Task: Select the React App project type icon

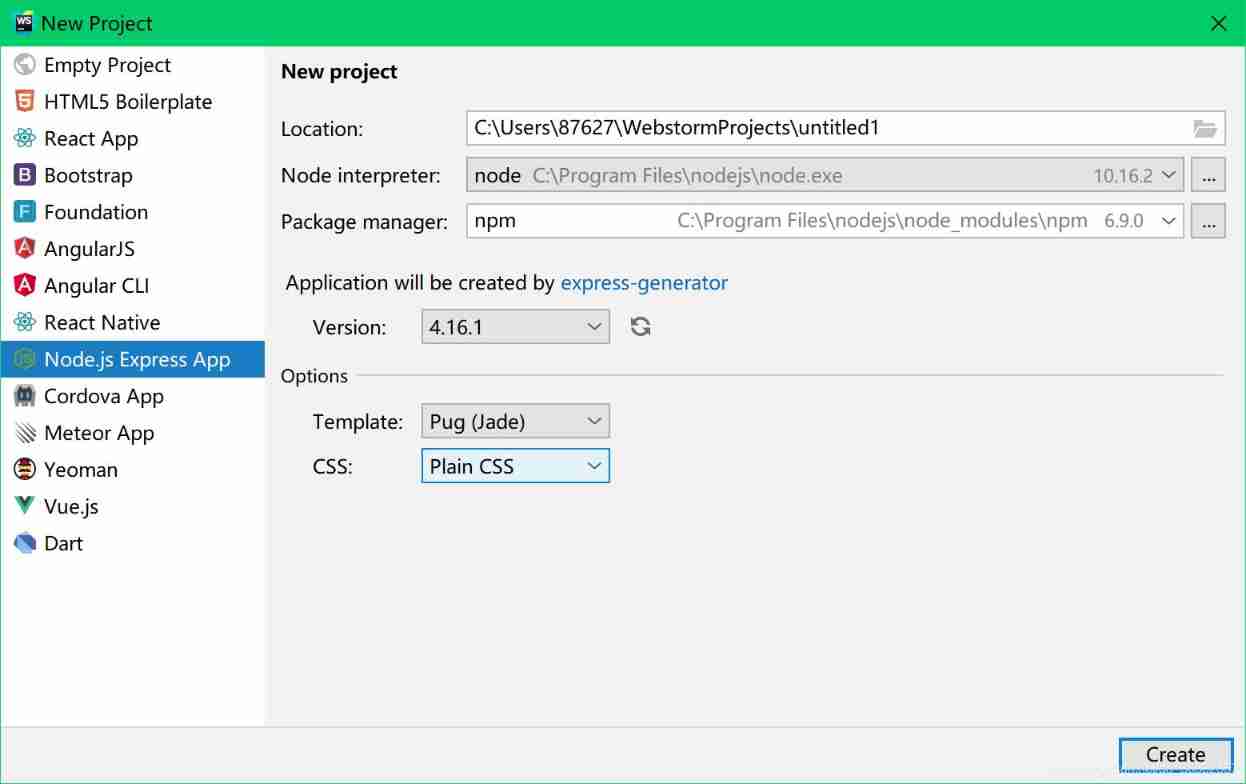Action: point(25,138)
